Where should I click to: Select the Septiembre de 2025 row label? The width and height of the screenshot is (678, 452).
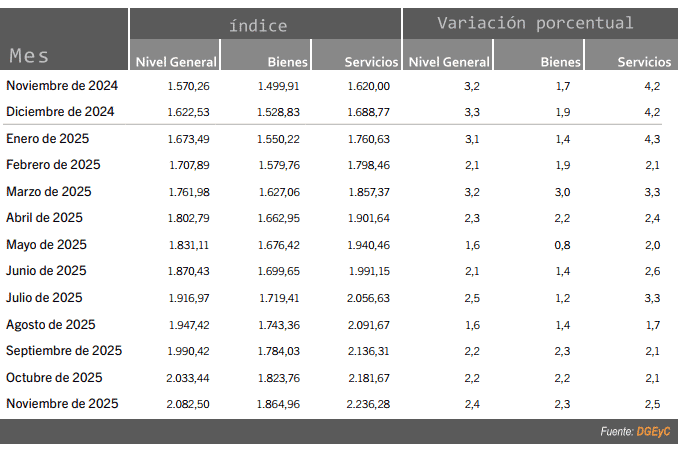pyautogui.click(x=64, y=350)
